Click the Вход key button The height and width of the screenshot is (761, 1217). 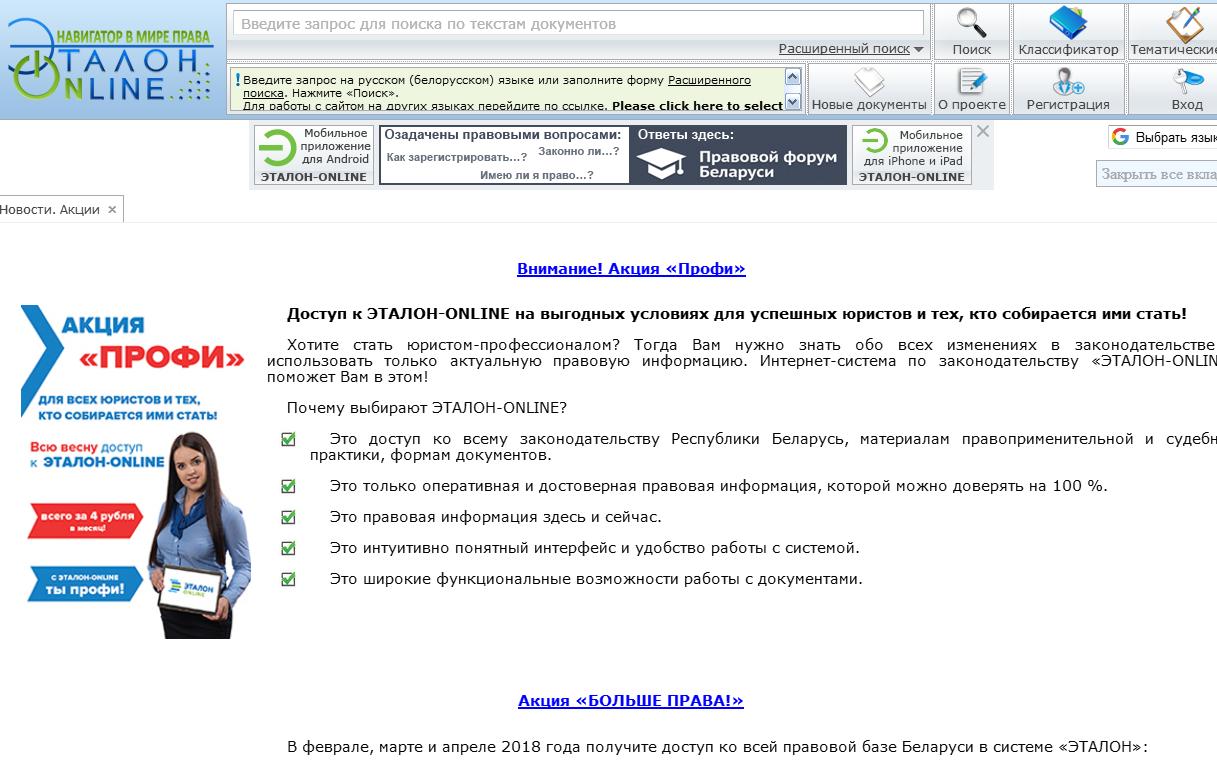pos(1173,89)
